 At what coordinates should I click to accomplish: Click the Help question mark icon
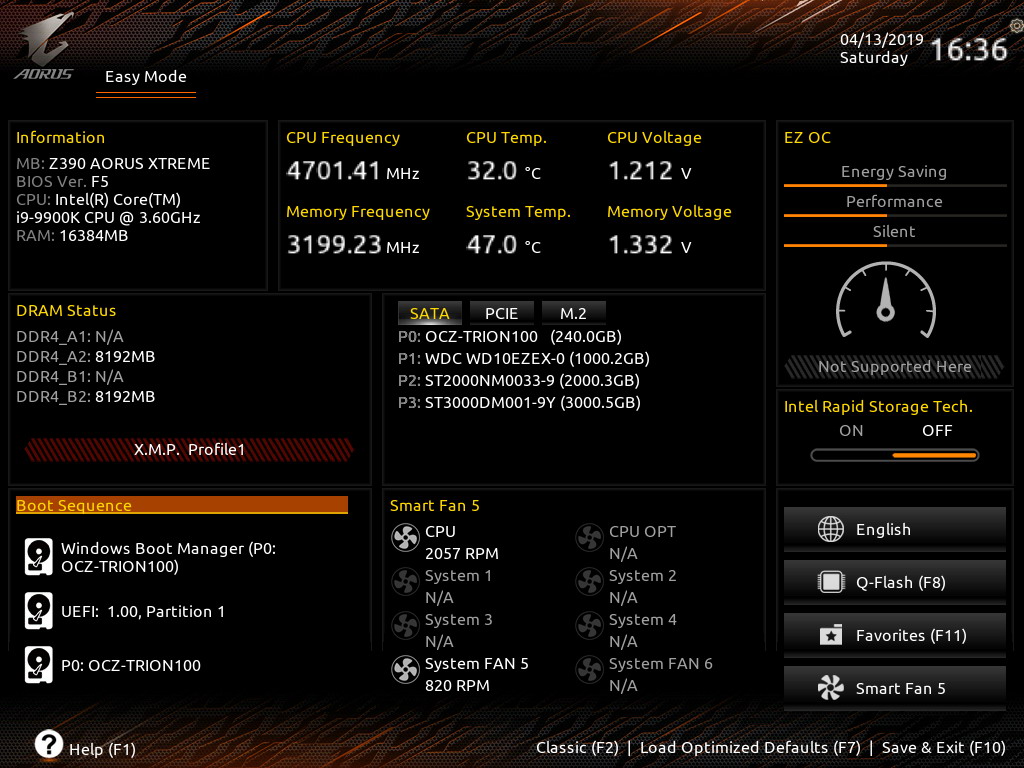pos(48,744)
